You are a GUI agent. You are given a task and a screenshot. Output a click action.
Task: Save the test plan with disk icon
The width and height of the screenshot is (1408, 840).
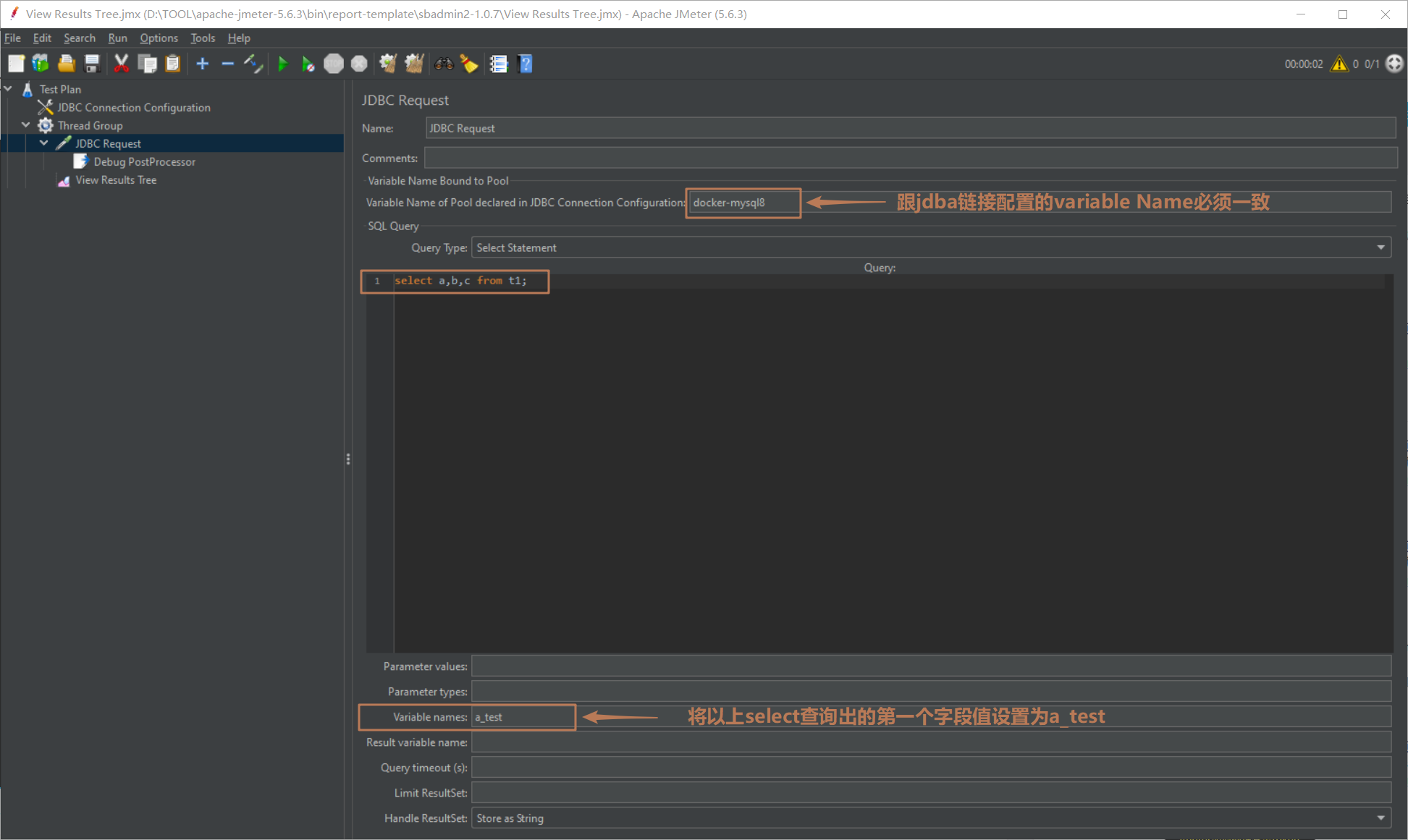point(92,64)
